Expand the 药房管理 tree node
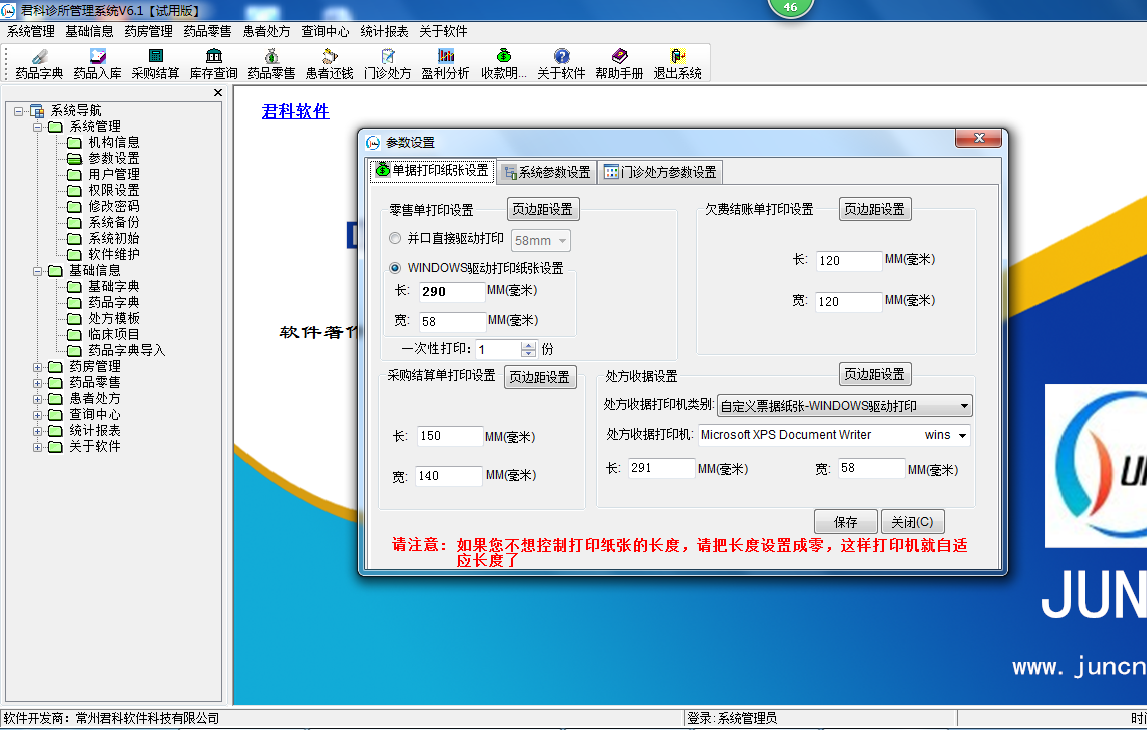This screenshot has width=1147, height=730. [x=37, y=367]
